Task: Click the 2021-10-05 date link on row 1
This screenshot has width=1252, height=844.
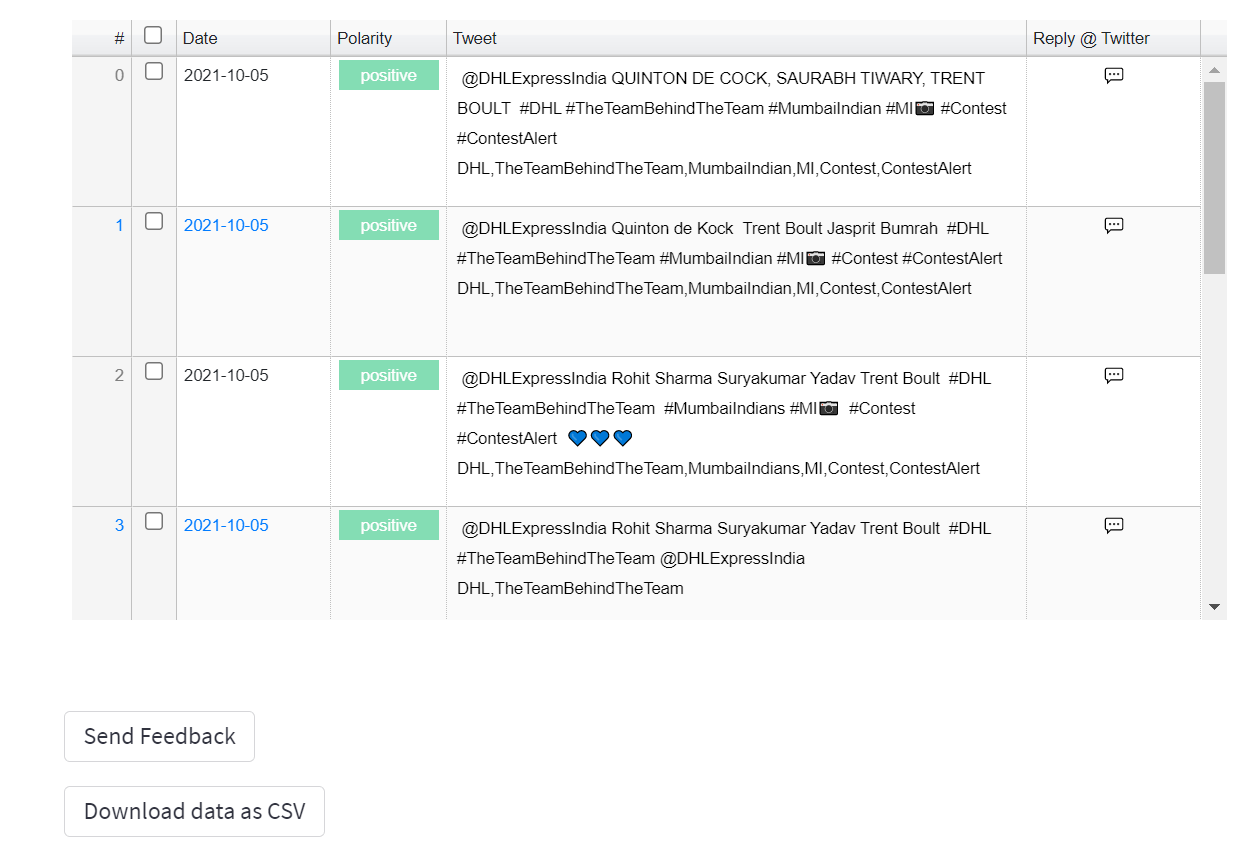Action: pyautogui.click(x=226, y=225)
